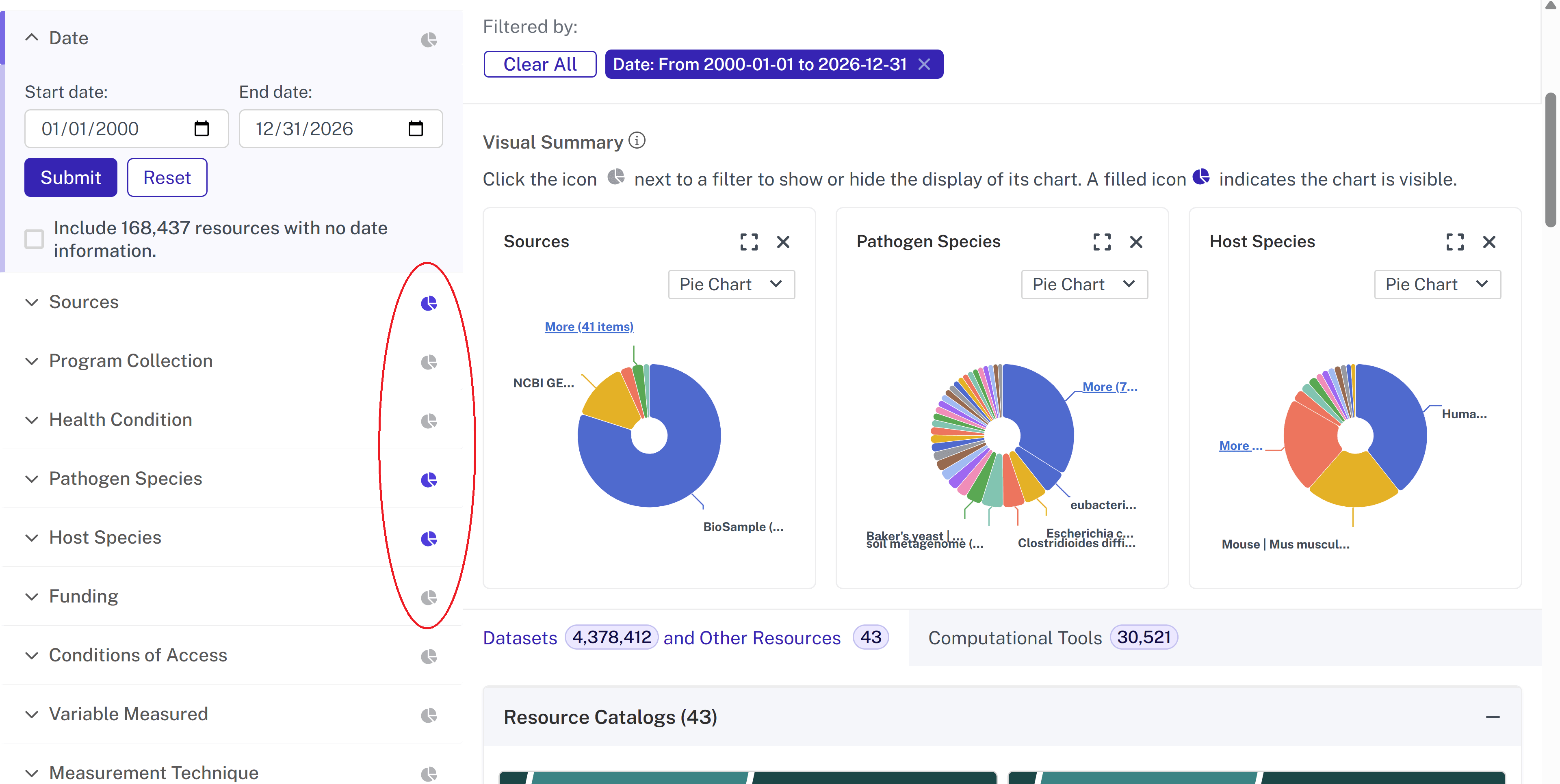Remove the Date filter tag
Screen dimensions: 1560x784
pos(923,64)
